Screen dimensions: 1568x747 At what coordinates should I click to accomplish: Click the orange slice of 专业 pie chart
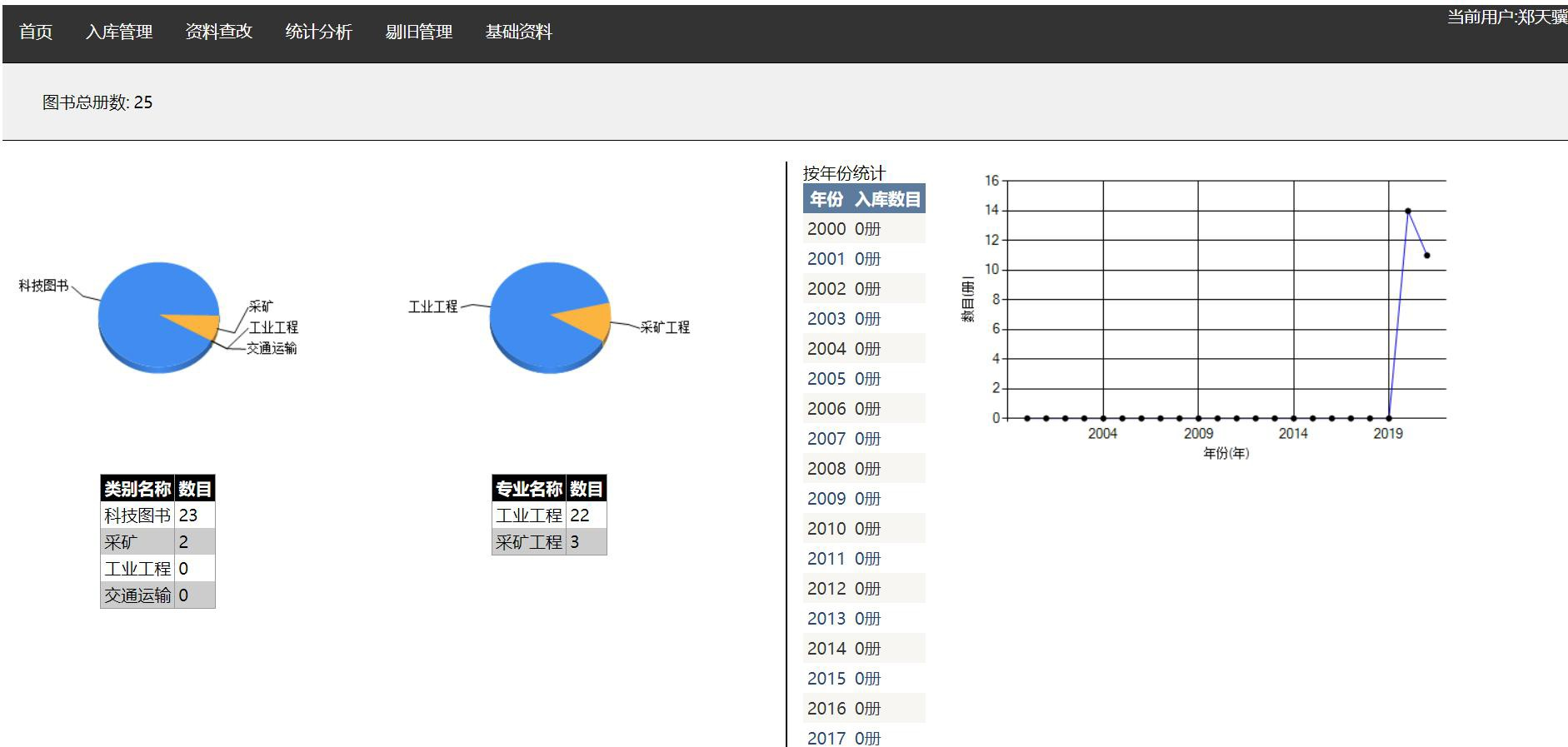coord(590,321)
